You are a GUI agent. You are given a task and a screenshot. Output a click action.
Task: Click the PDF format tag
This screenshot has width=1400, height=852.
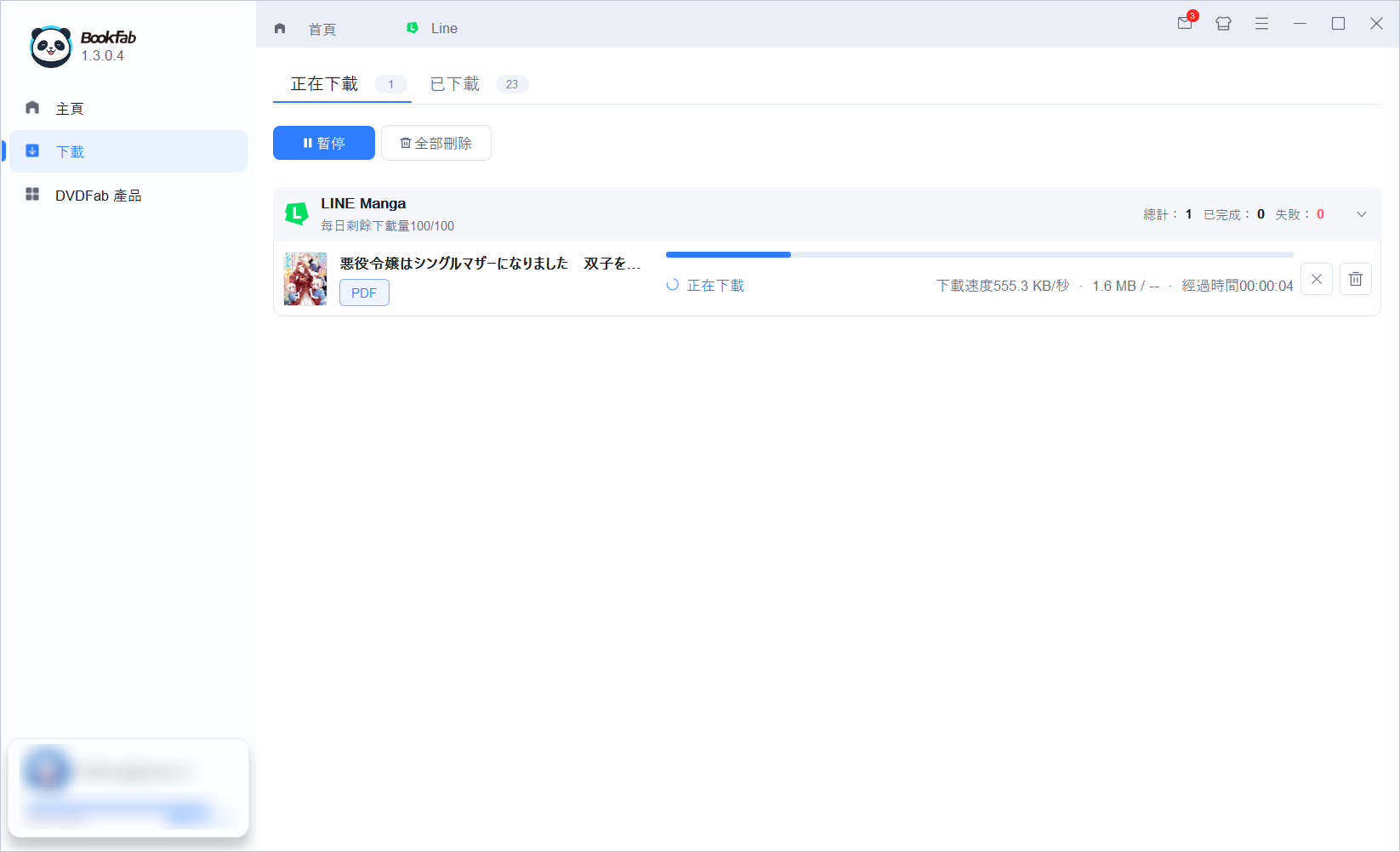pos(364,293)
